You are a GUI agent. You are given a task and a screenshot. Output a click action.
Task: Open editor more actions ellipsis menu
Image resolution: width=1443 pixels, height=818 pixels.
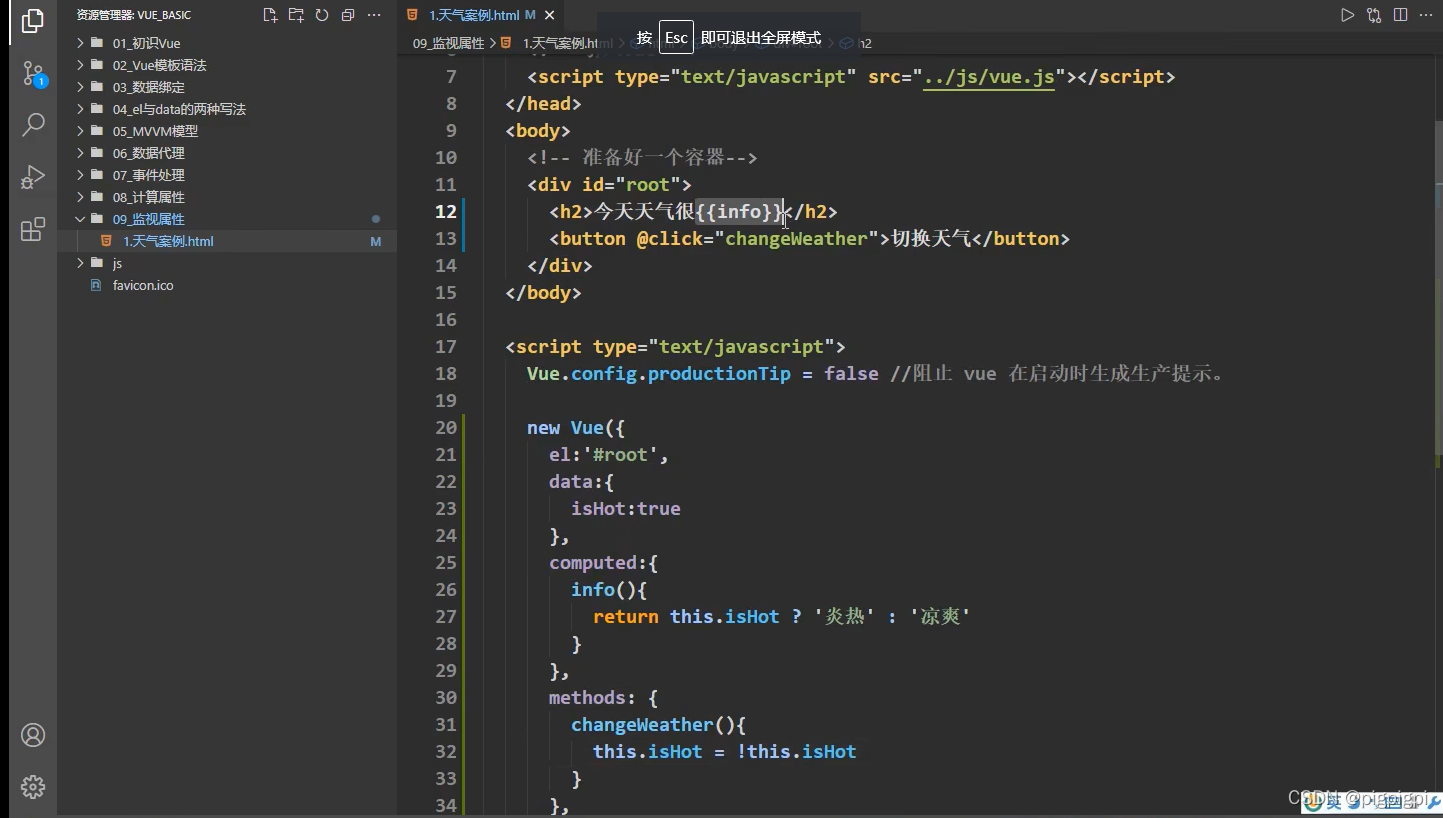tap(1426, 15)
